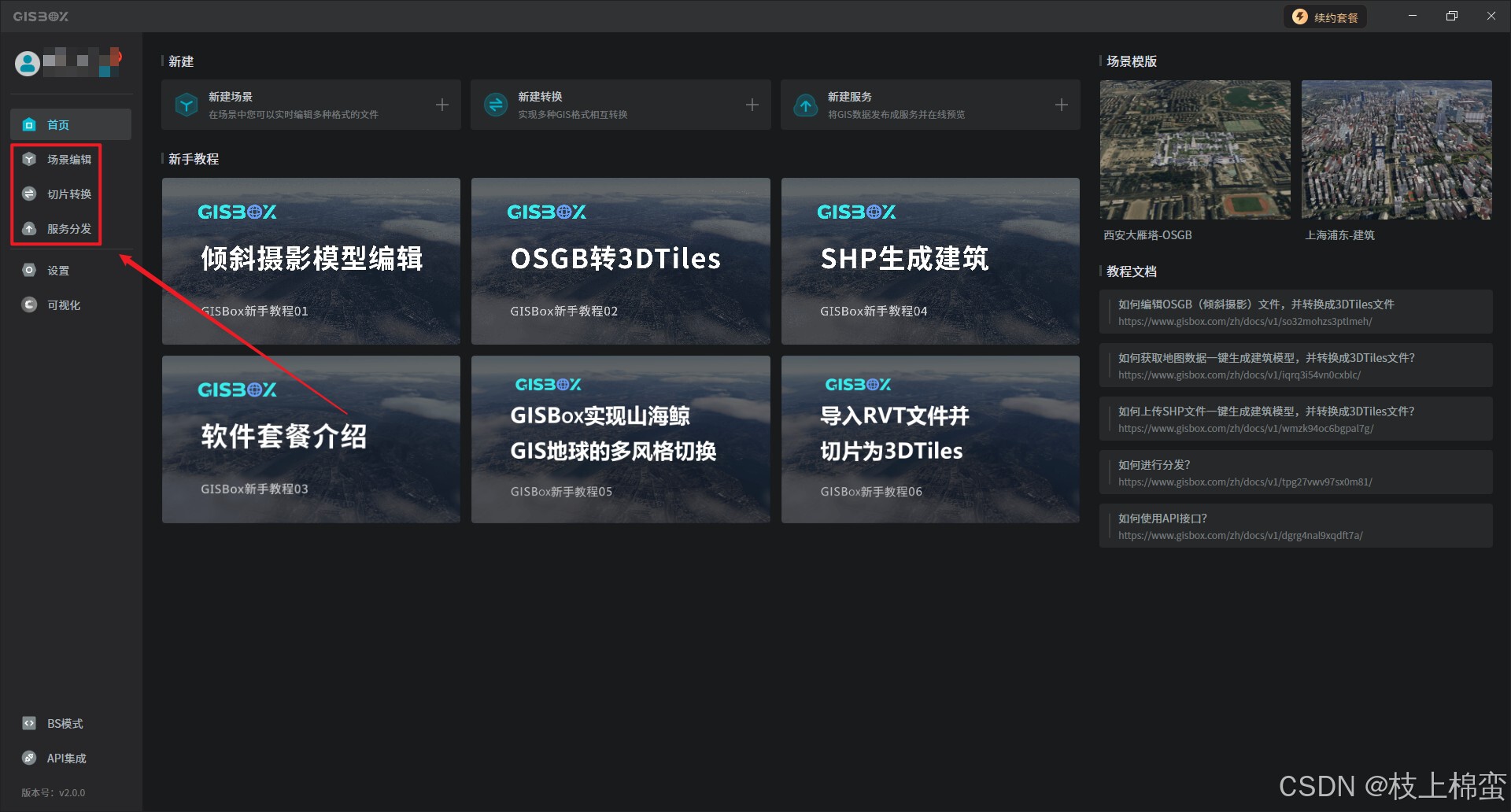Click the 西安大雁塔-OSGB label
The width and height of the screenshot is (1511, 812).
pyautogui.click(x=1147, y=235)
